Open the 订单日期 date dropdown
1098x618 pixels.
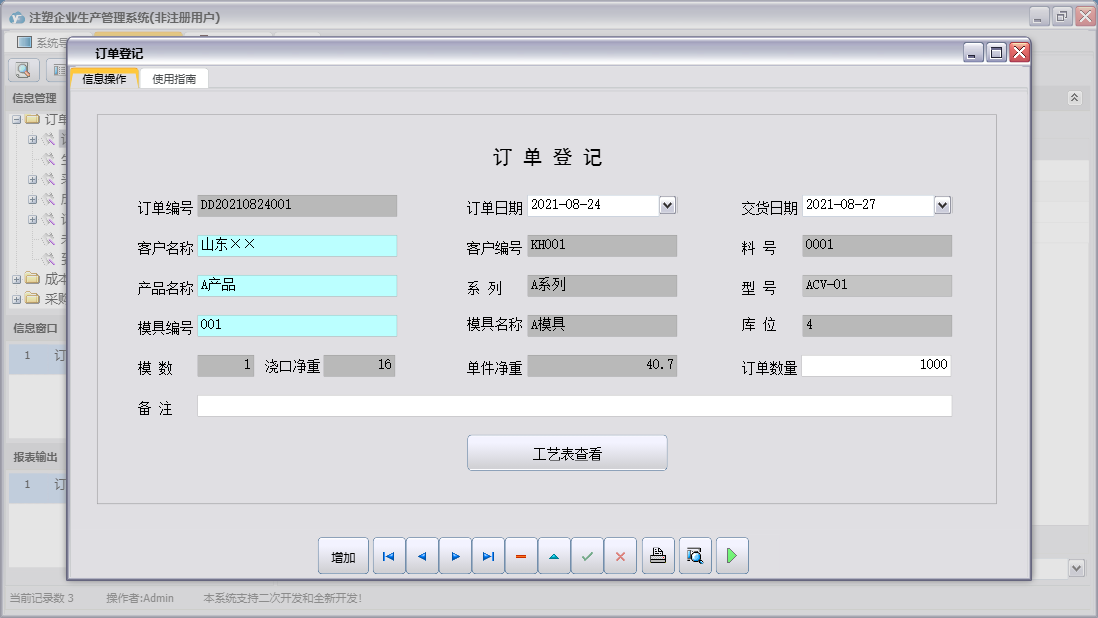(668, 205)
